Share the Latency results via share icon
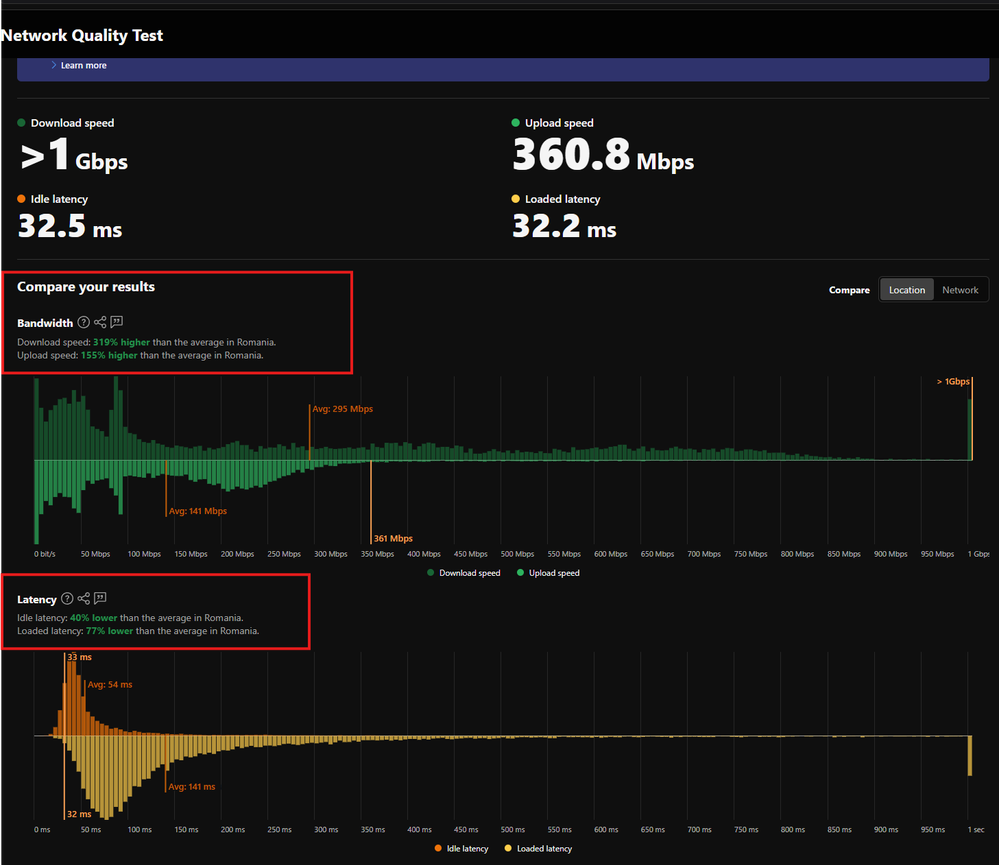The width and height of the screenshot is (999, 865). coord(83,598)
